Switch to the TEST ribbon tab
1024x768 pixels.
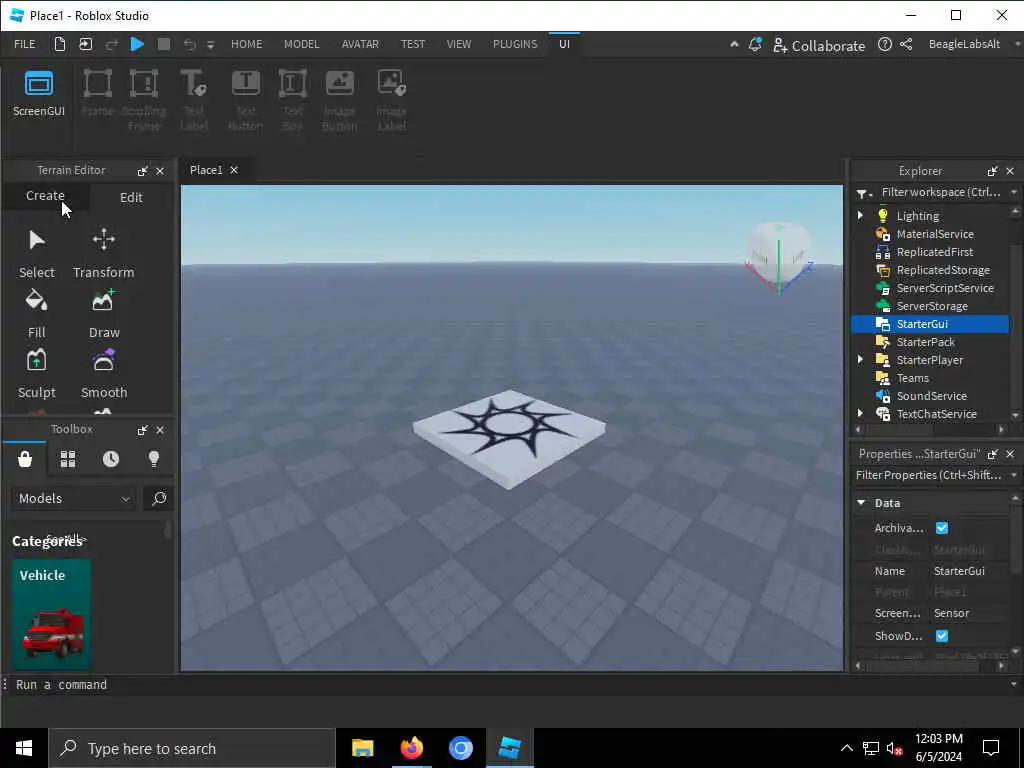(413, 44)
